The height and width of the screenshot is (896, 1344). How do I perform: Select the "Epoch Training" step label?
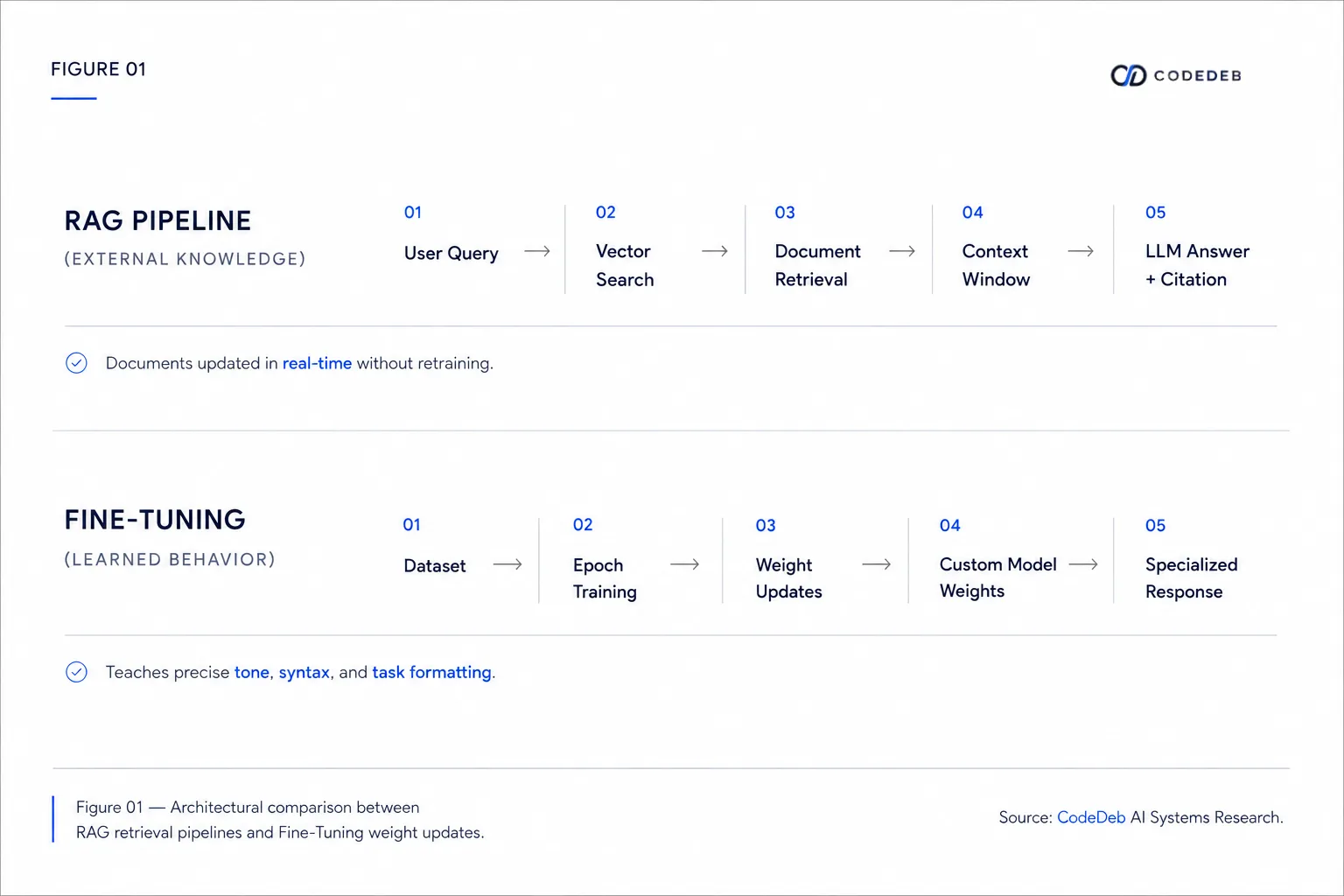pos(605,578)
